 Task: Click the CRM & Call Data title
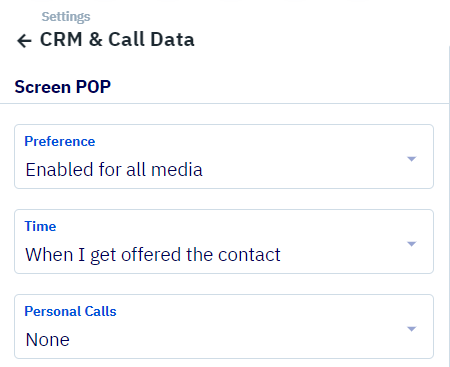point(117,39)
